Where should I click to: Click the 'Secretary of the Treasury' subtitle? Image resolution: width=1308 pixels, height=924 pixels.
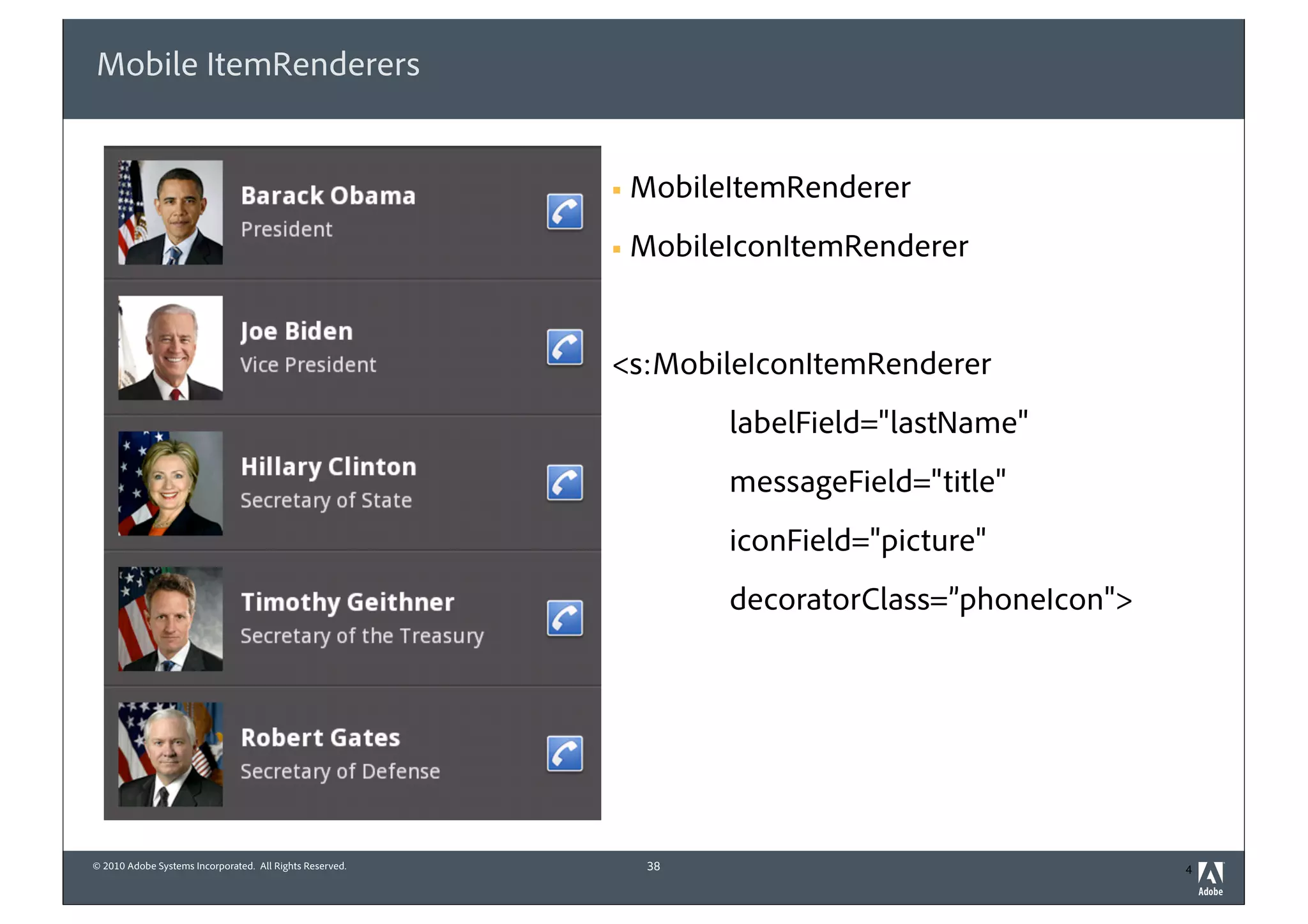click(x=362, y=636)
